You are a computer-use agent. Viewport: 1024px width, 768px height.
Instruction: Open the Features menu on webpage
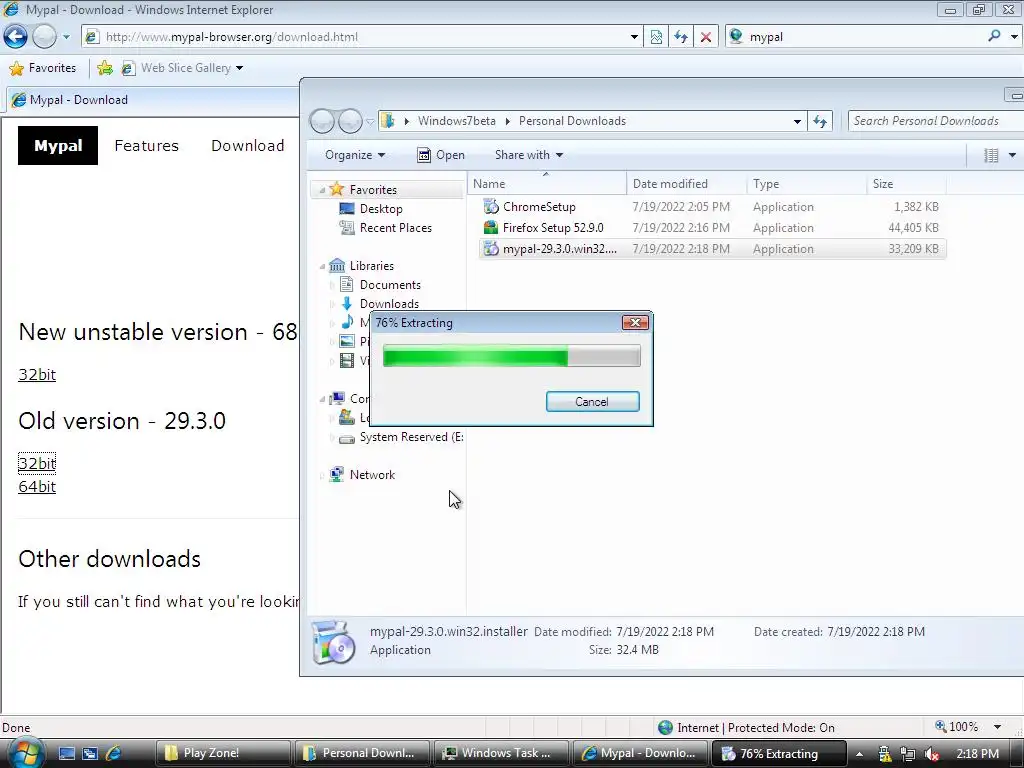tap(146, 146)
